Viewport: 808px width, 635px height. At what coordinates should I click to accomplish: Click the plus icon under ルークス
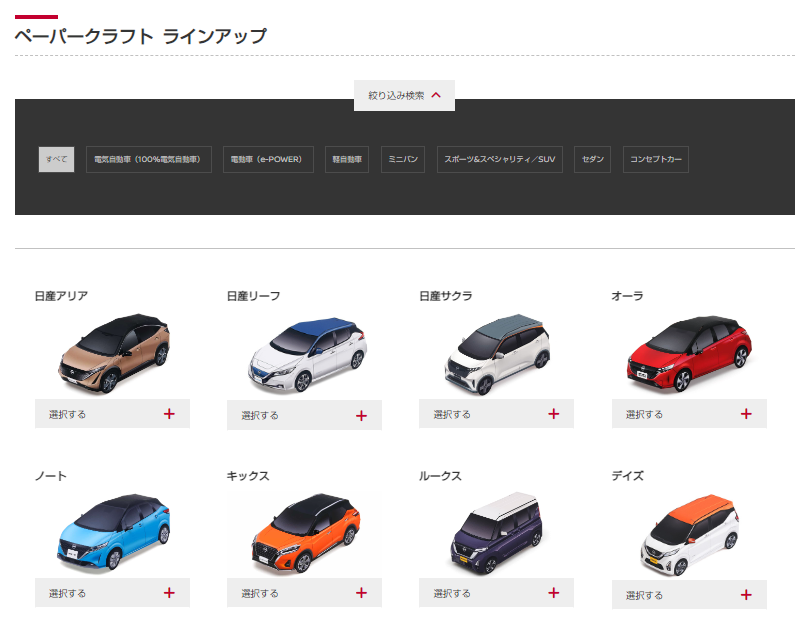click(x=553, y=593)
